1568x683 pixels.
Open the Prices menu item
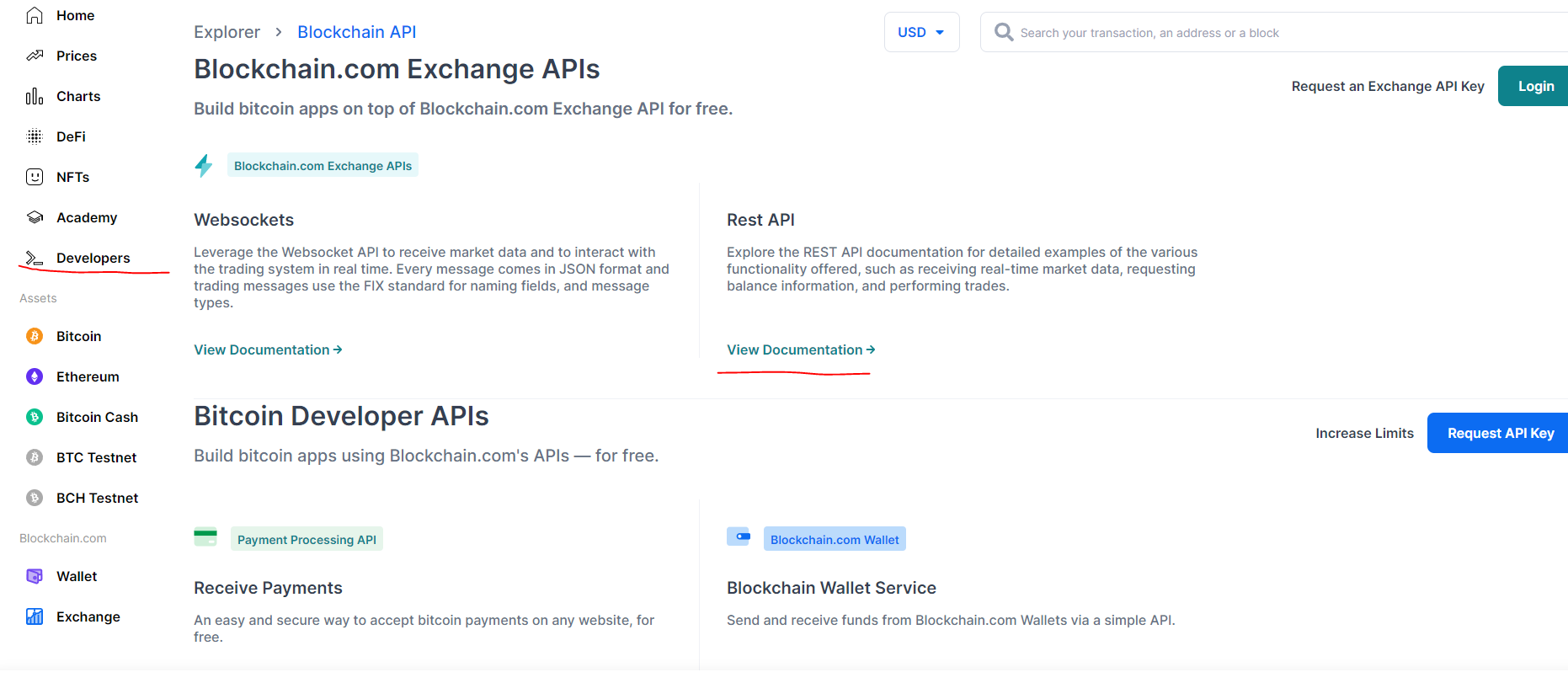77,56
